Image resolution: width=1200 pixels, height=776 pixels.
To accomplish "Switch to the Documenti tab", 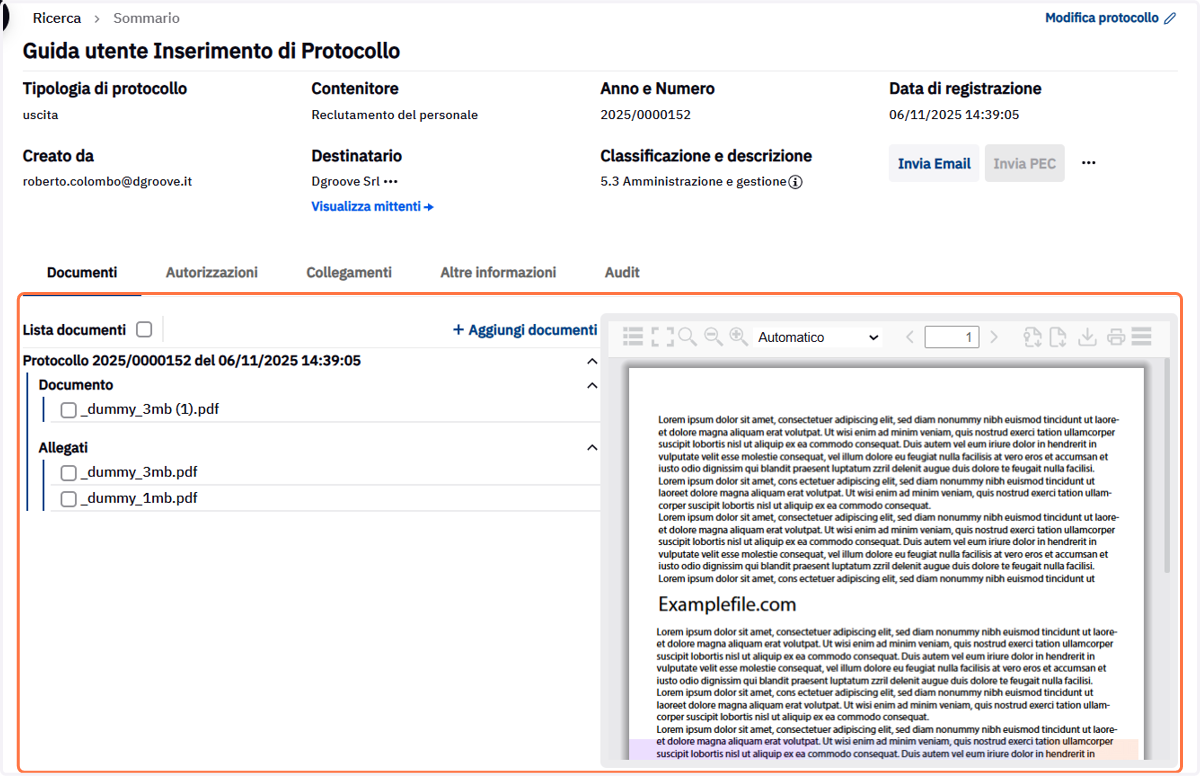I will coord(82,272).
